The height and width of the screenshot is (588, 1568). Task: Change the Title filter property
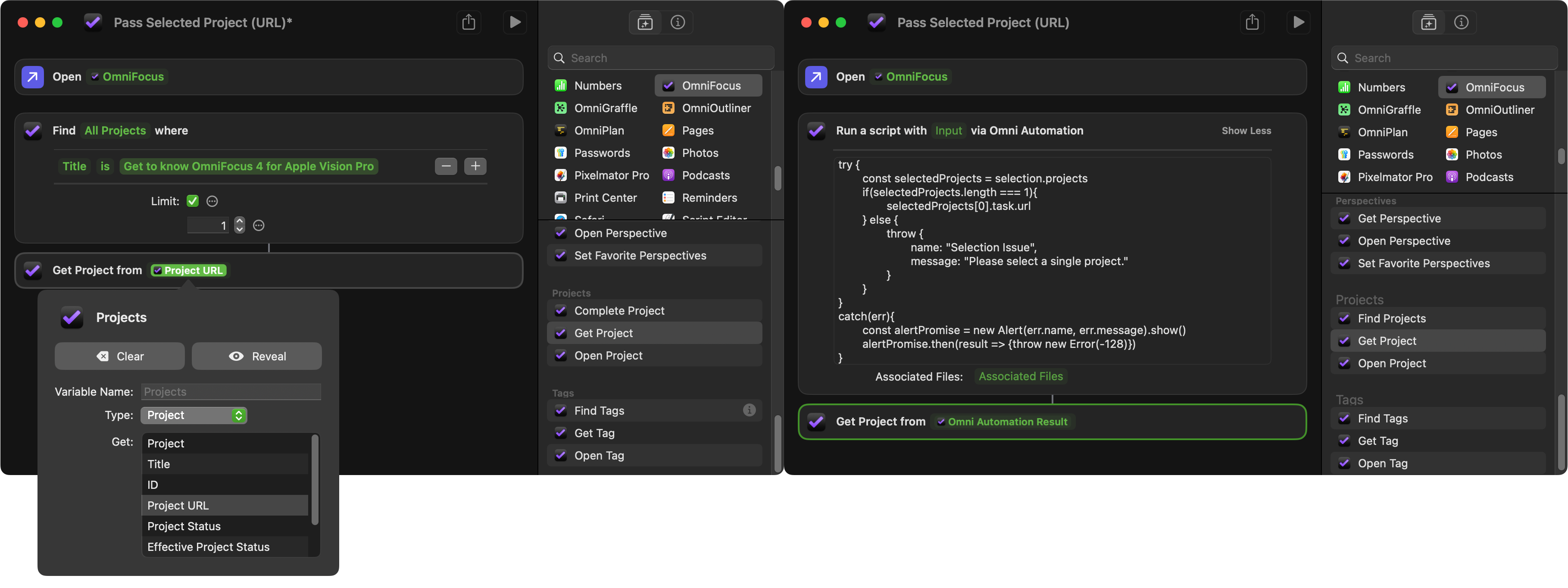pos(74,166)
